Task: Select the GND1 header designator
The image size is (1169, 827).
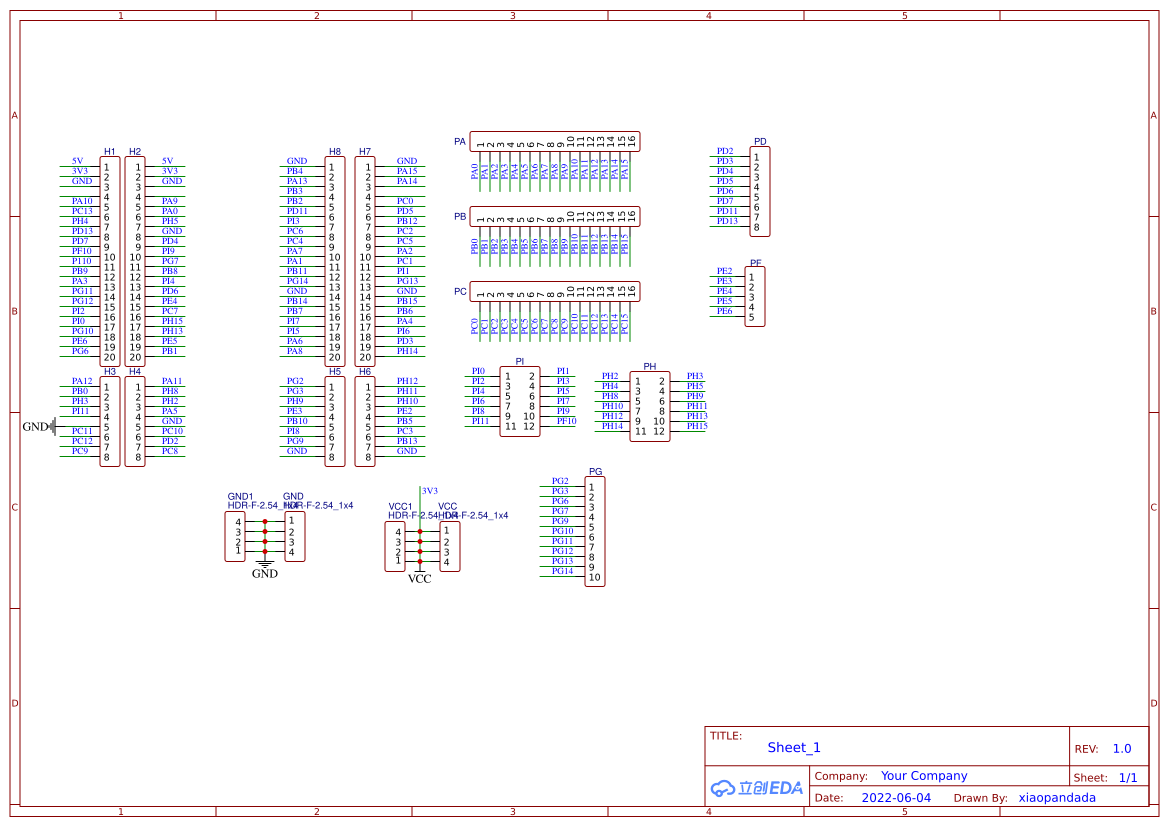Action: (240, 497)
